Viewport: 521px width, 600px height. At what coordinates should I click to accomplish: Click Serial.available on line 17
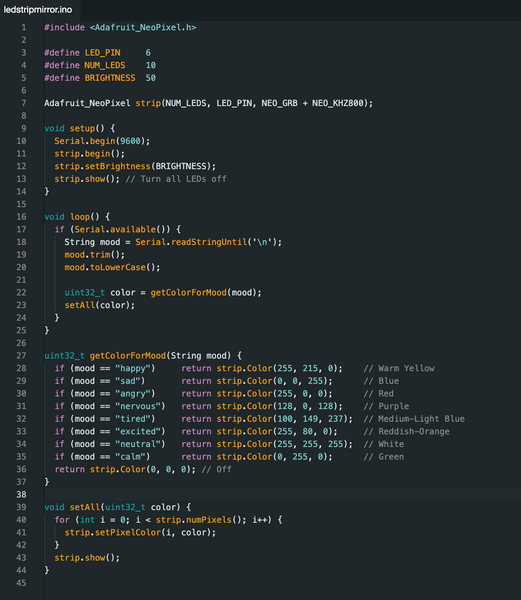(x=115, y=230)
